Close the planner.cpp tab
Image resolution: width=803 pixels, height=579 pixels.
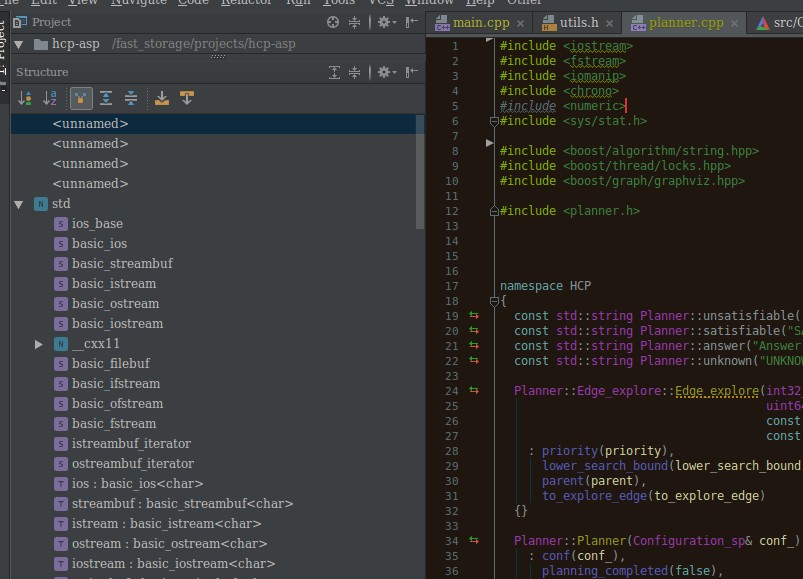tap(734, 24)
